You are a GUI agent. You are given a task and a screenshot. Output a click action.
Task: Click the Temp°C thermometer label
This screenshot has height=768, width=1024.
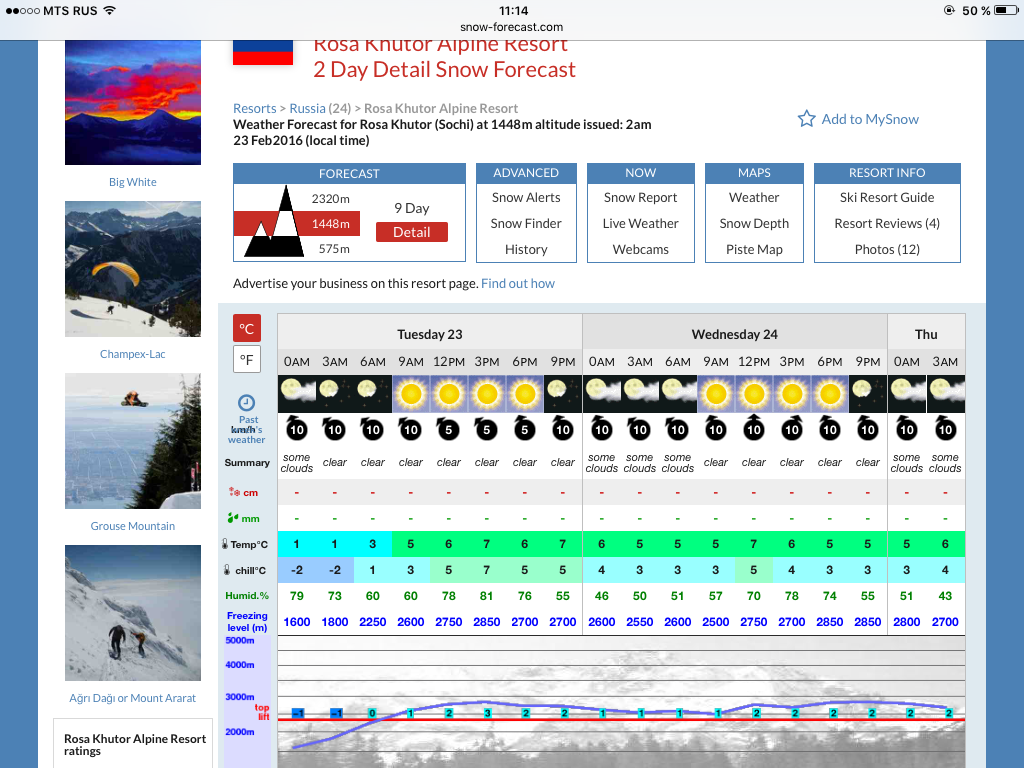tap(244, 544)
